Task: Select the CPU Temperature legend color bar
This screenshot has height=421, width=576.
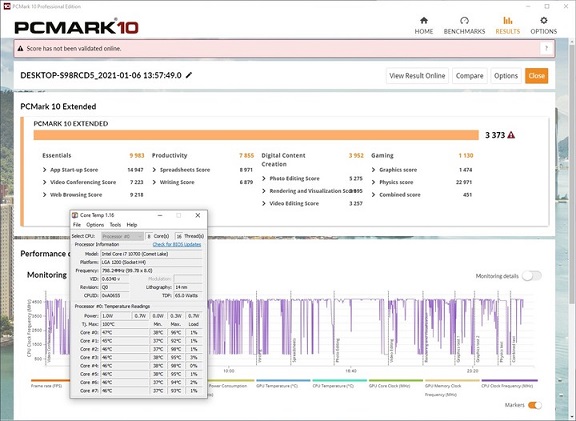Action: click(x=339, y=380)
